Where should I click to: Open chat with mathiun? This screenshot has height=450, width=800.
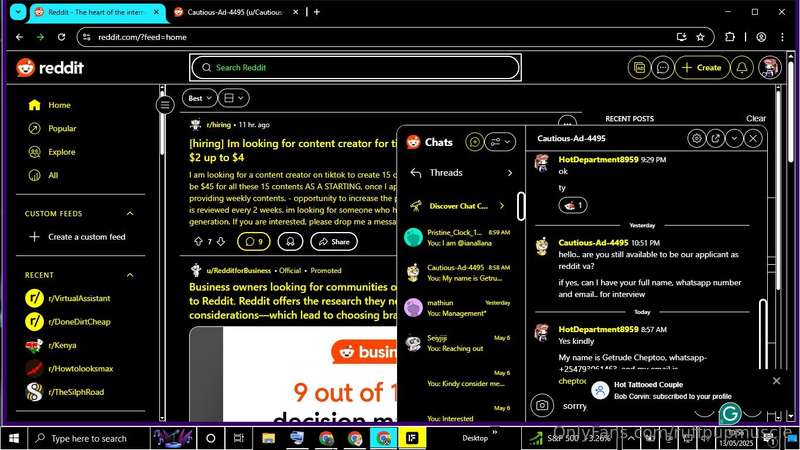(x=461, y=308)
